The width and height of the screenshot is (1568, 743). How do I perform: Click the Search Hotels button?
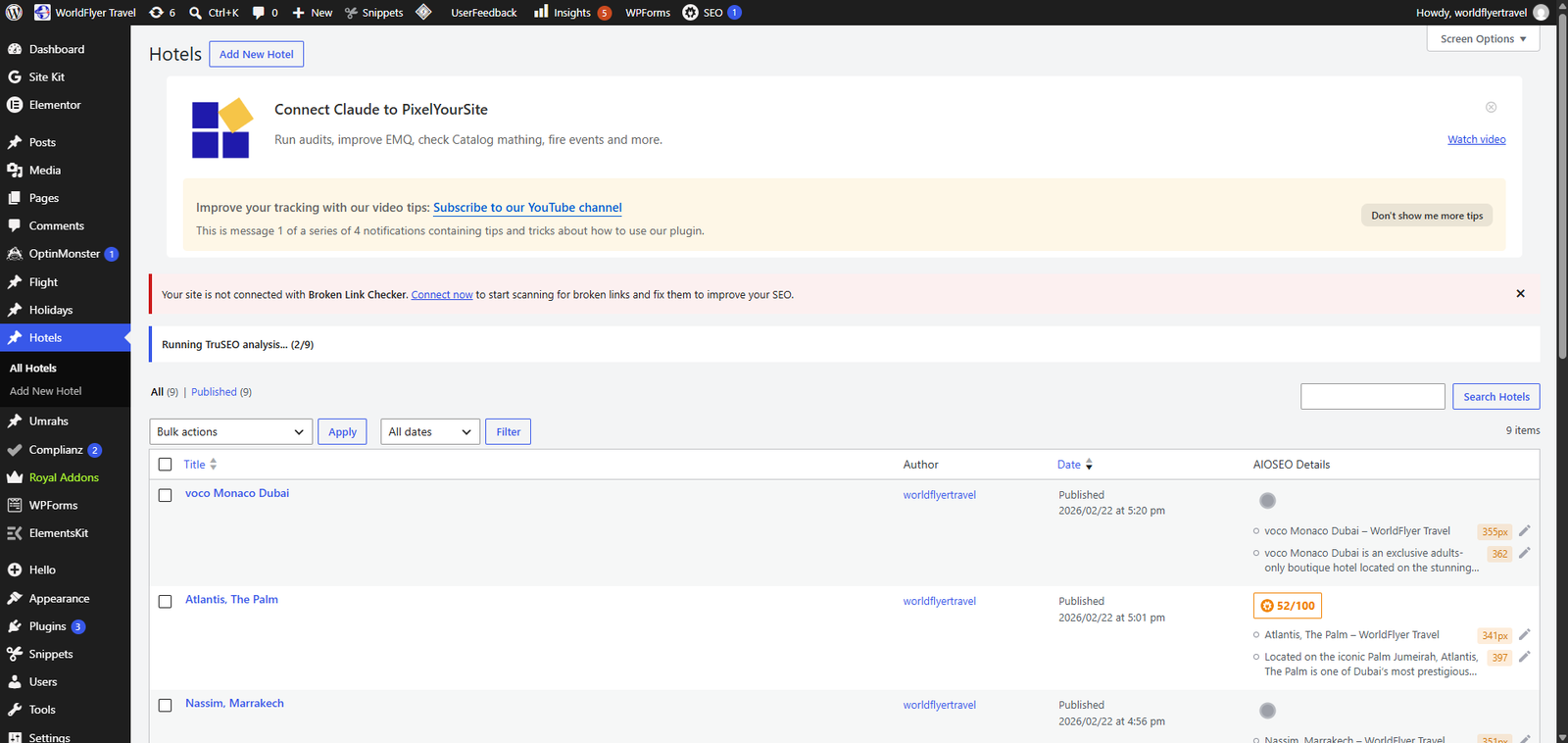(x=1495, y=396)
